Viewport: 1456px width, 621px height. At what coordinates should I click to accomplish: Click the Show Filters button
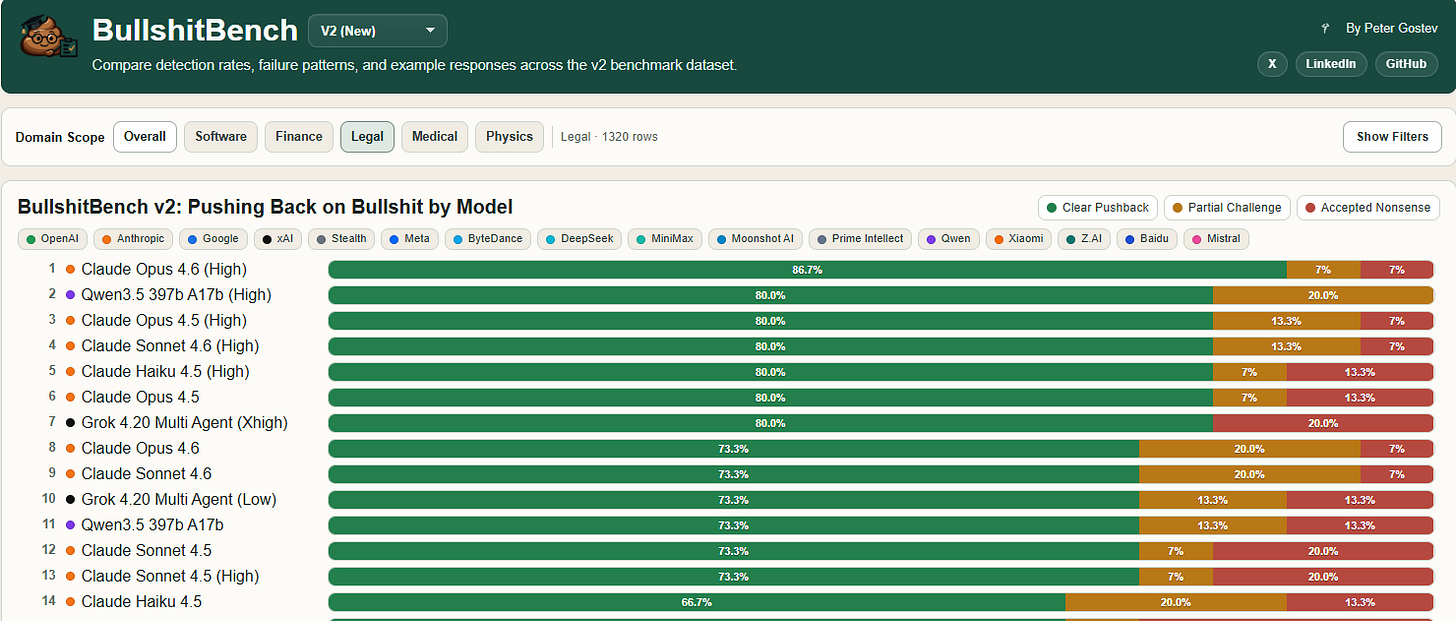pyautogui.click(x=1392, y=137)
